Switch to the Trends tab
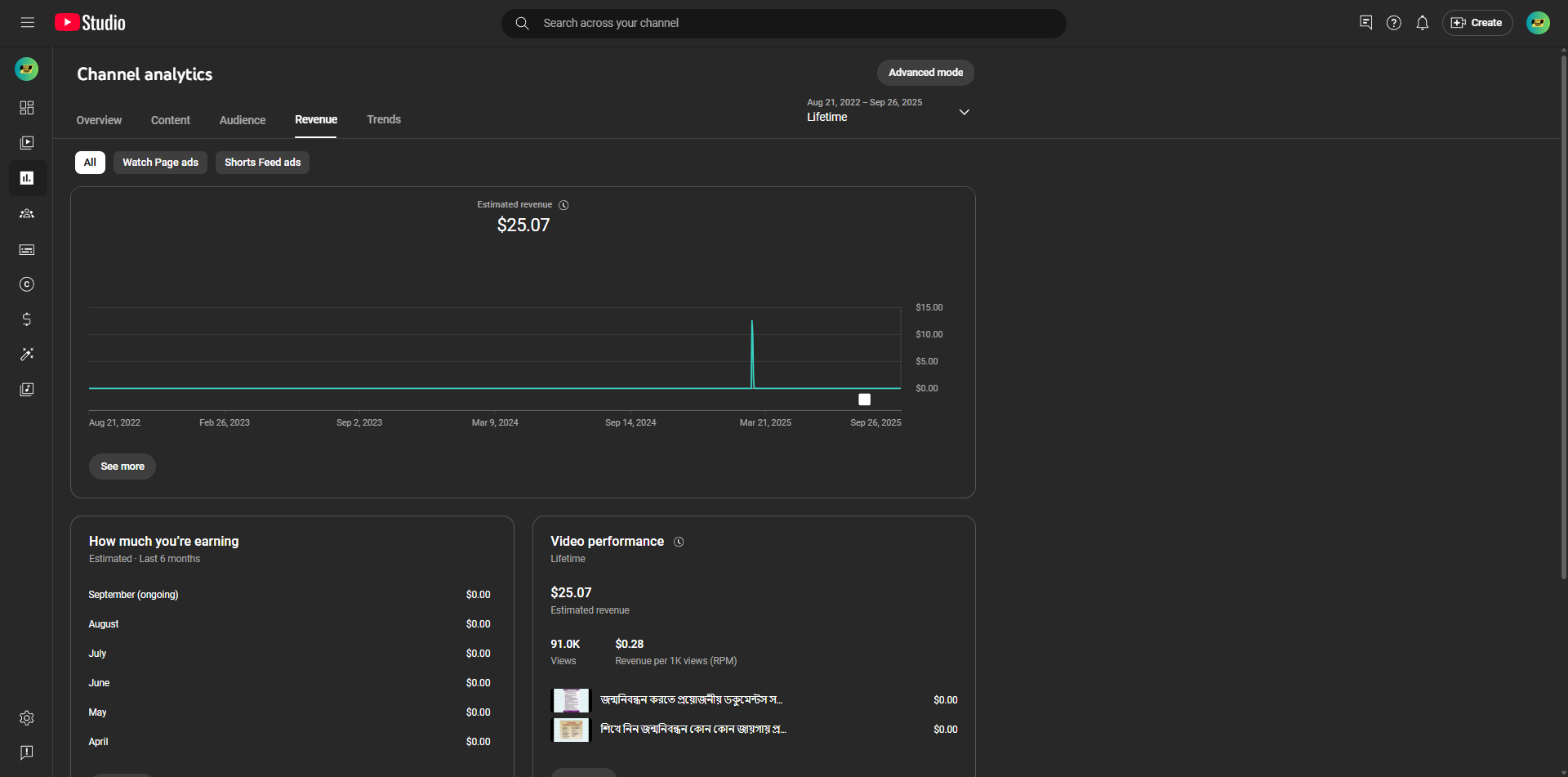This screenshot has width=1568, height=777. 384,120
